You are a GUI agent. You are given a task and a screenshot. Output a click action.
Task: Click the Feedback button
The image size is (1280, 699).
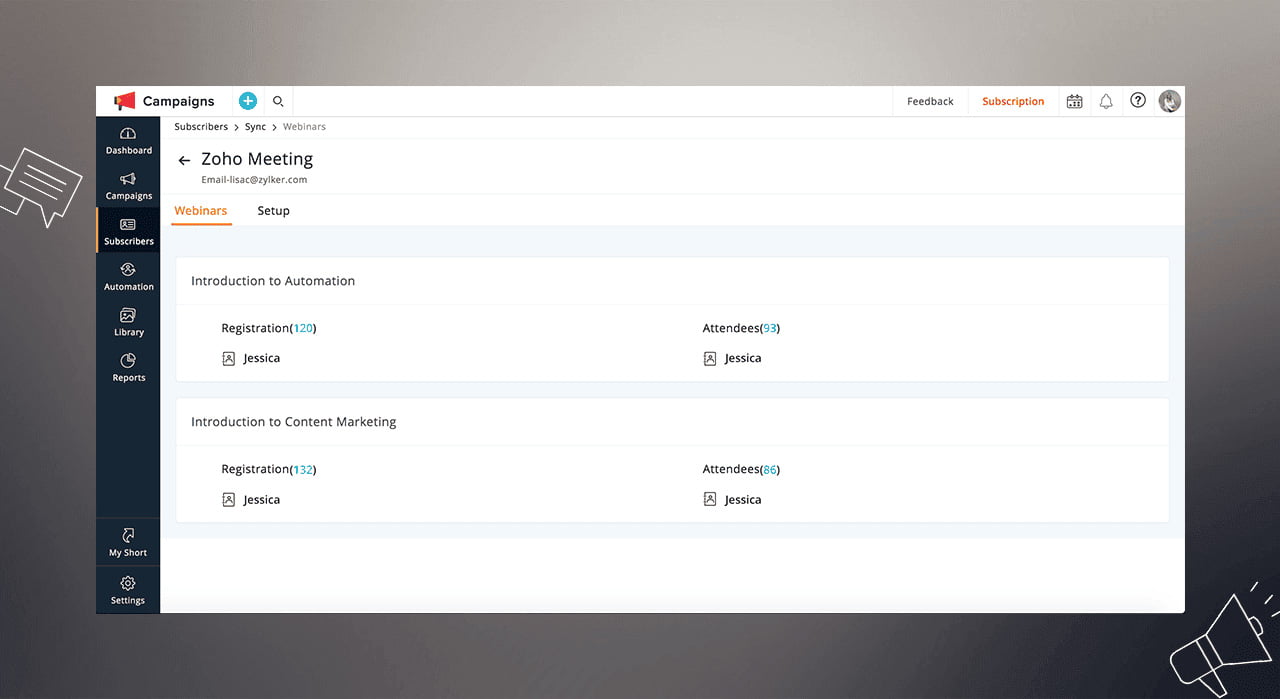pos(930,101)
